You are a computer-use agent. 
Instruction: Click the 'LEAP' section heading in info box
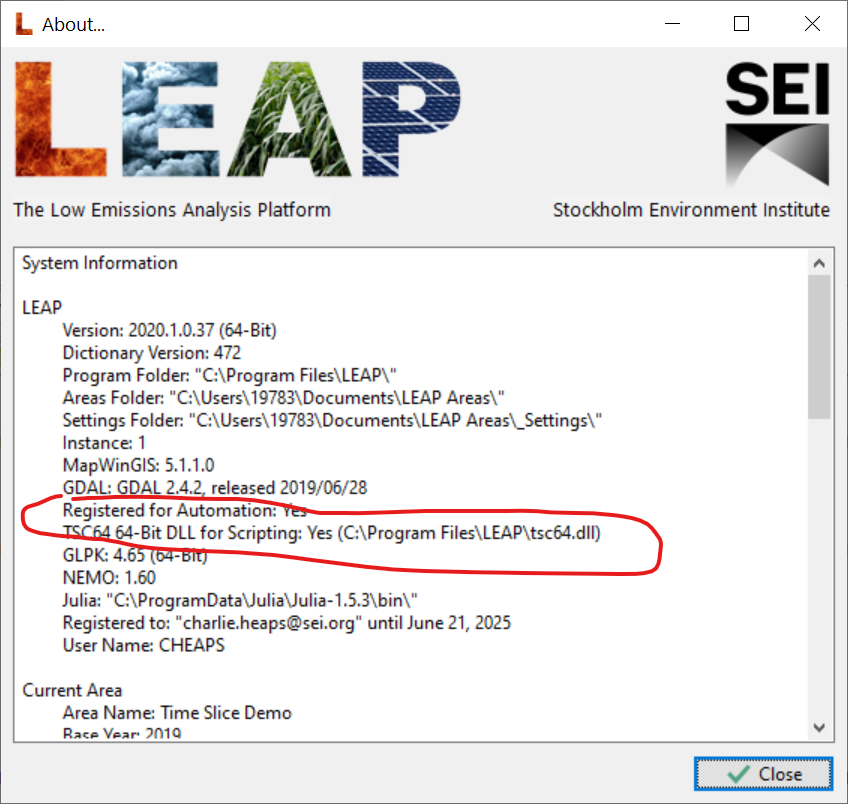coord(42,308)
